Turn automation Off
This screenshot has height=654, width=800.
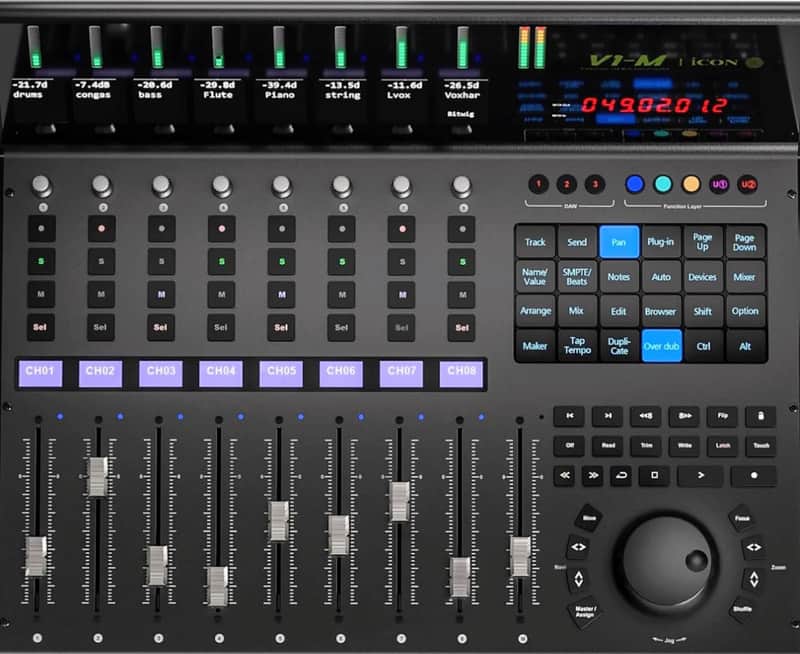[x=569, y=445]
